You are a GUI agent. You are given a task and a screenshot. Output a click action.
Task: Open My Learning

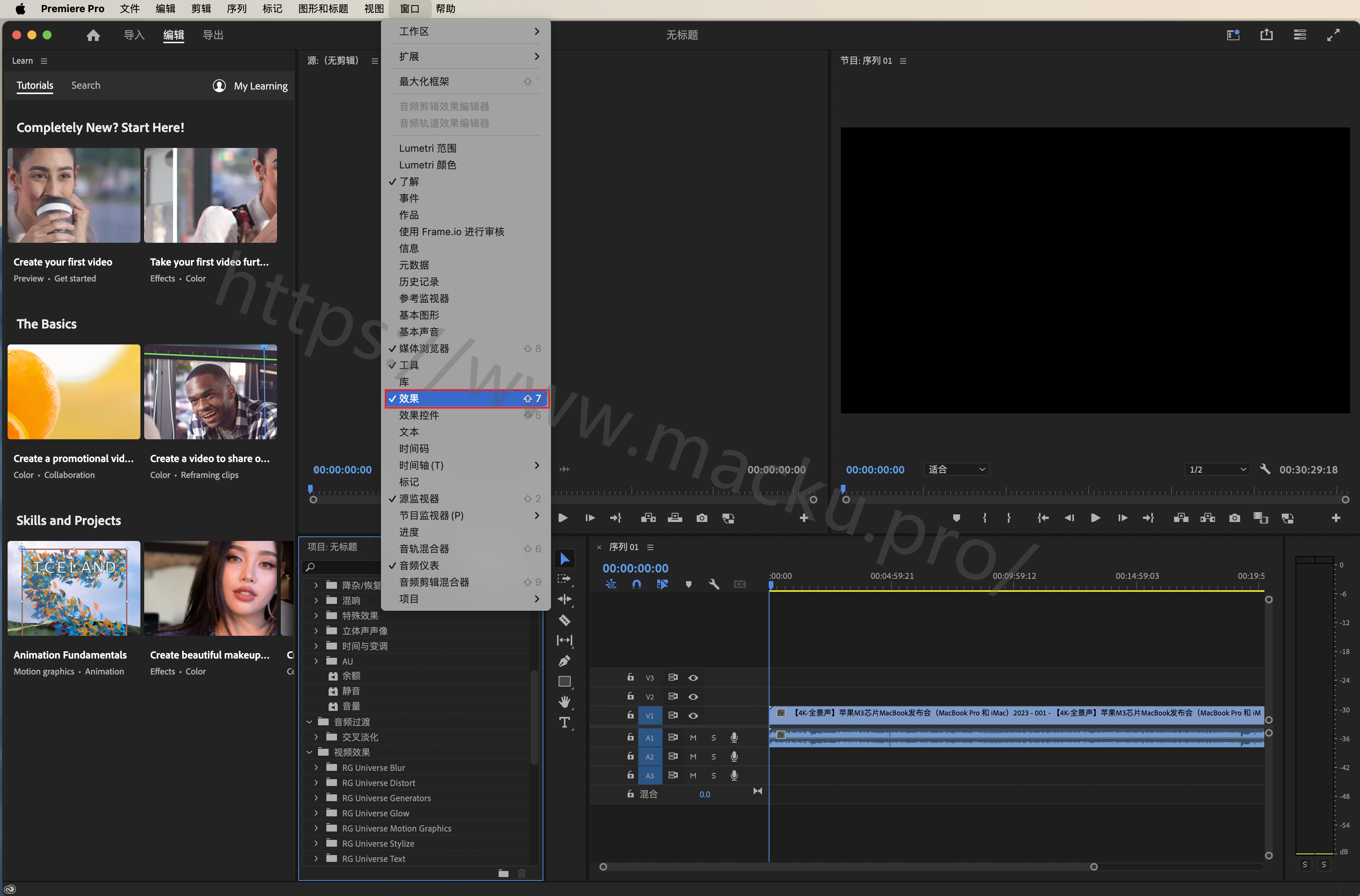[x=250, y=86]
